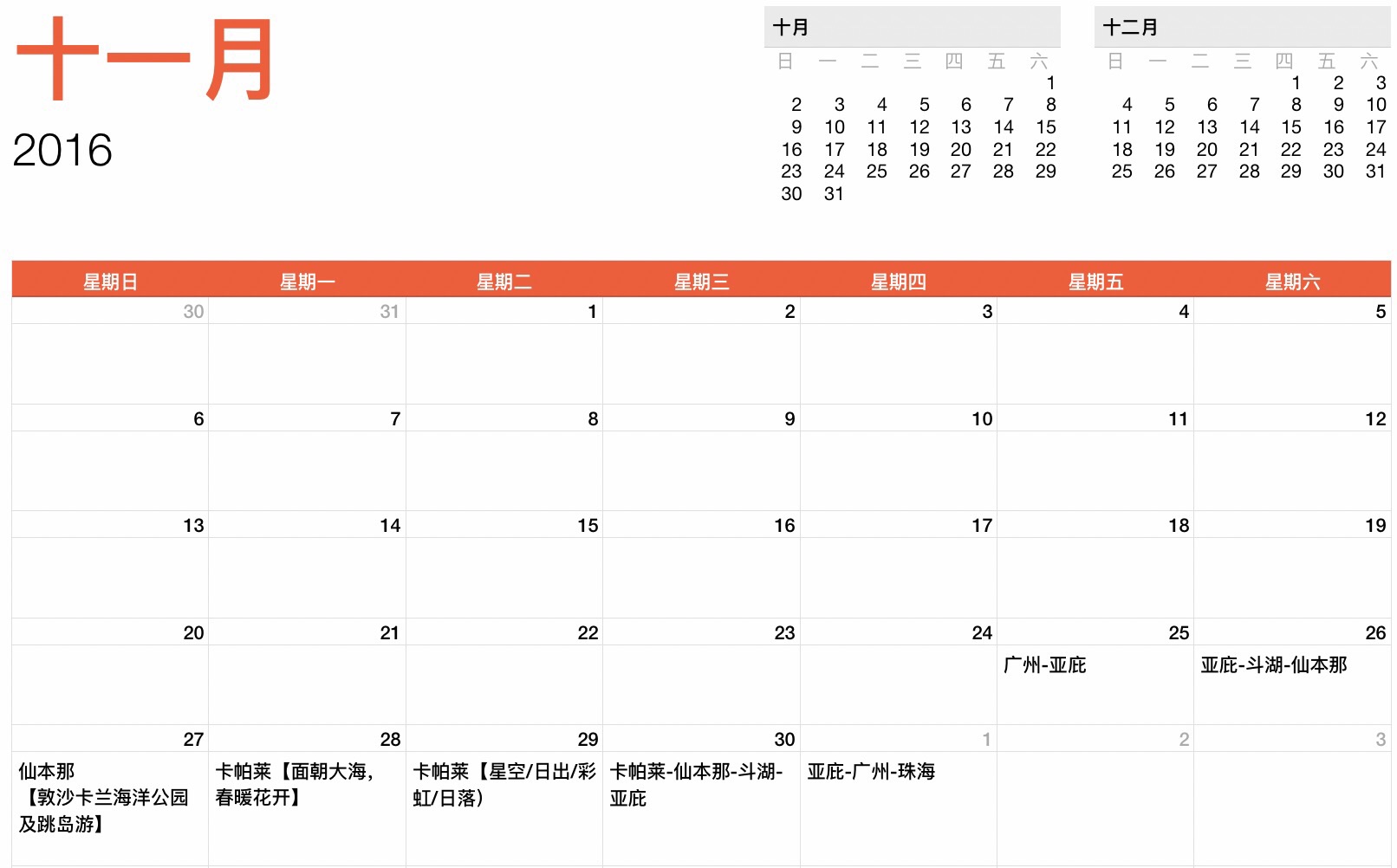Click the grayed-out 30 in the main grid
This screenshot has width=1397, height=868.
click(x=193, y=312)
